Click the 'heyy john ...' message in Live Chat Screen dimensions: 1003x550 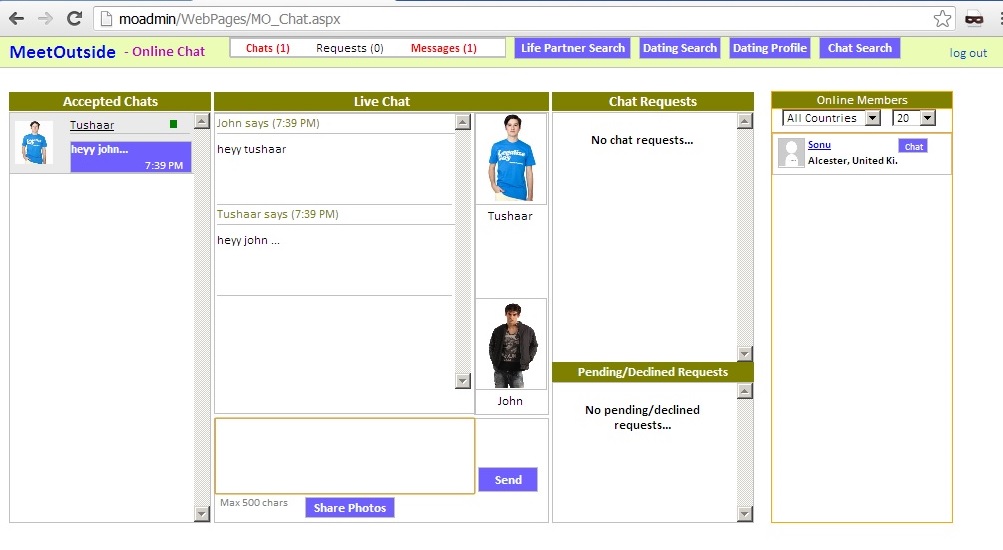coord(248,240)
